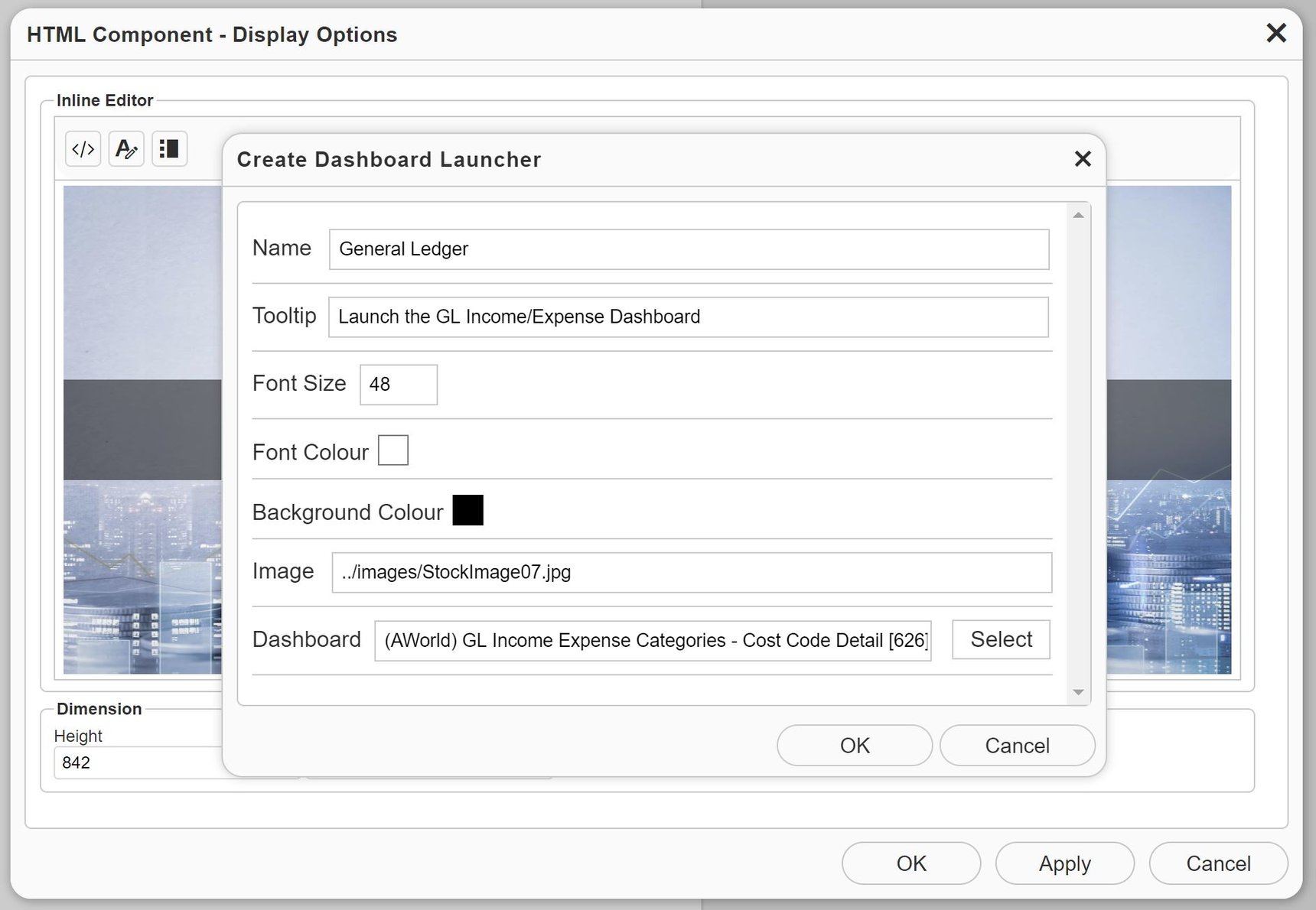Click OK in the Display Options footer
1316x910 pixels.
coord(910,863)
